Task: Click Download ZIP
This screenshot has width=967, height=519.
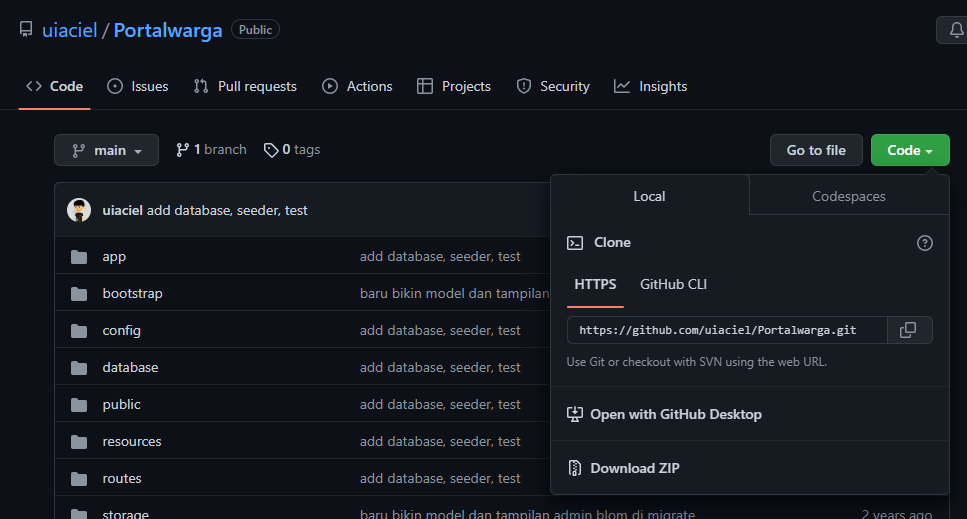Action: (635, 468)
